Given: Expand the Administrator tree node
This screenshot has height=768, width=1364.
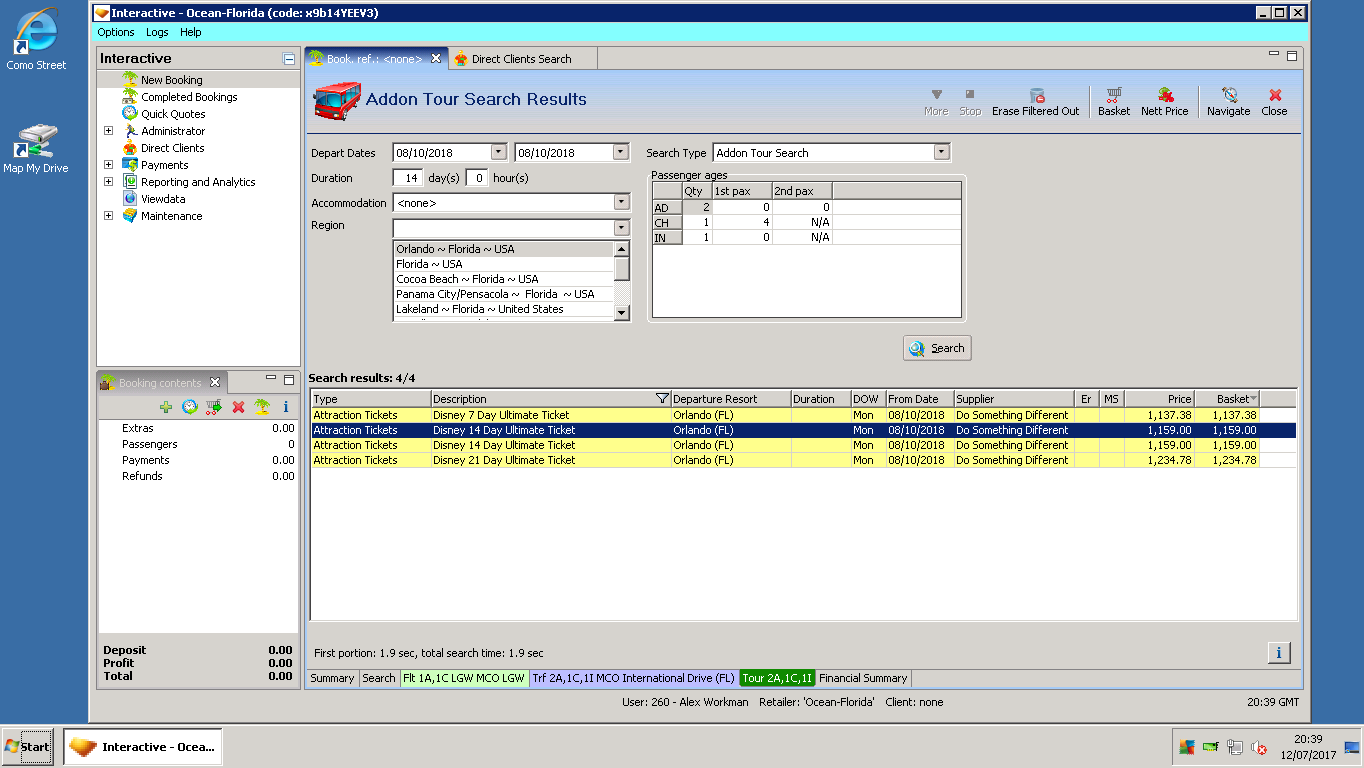Looking at the screenshot, I should (109, 131).
